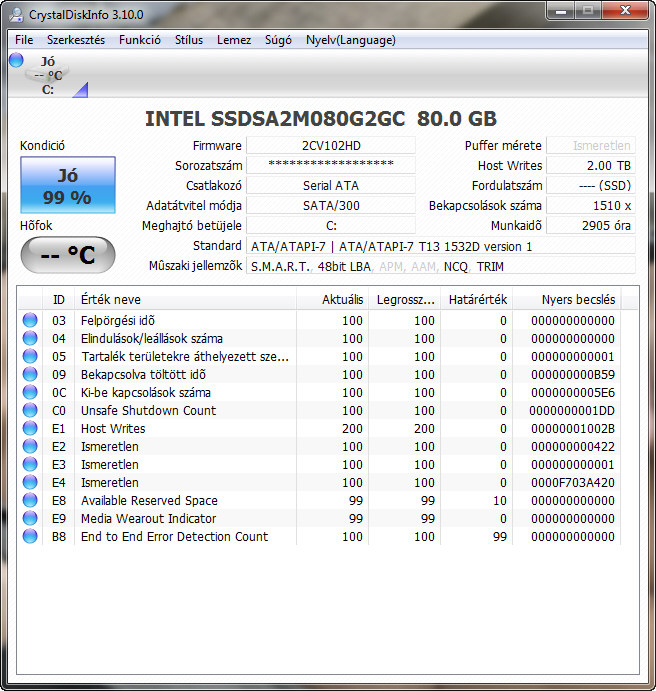Click the Nyers becslés column header

[567, 300]
